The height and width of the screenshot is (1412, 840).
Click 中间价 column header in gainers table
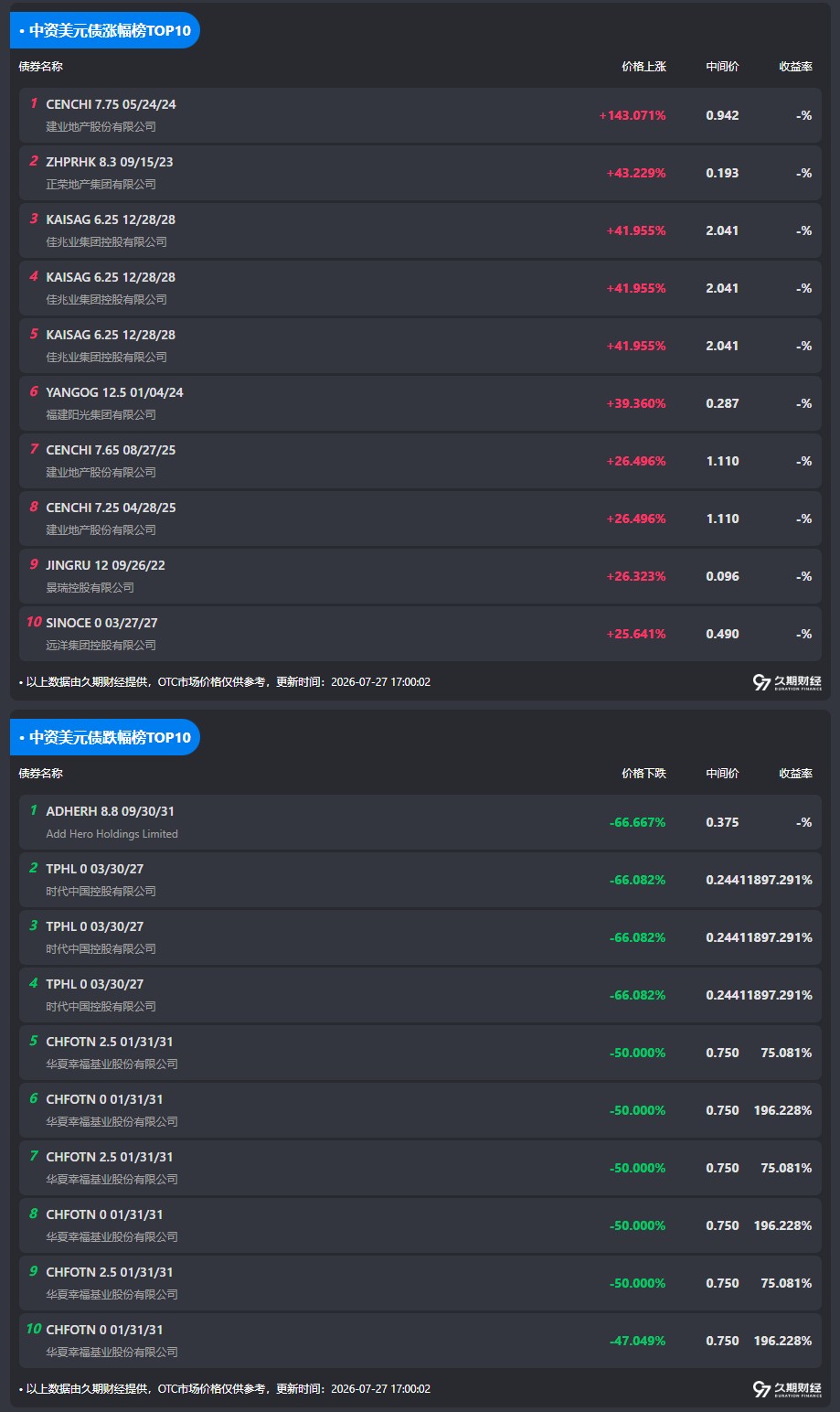722,67
